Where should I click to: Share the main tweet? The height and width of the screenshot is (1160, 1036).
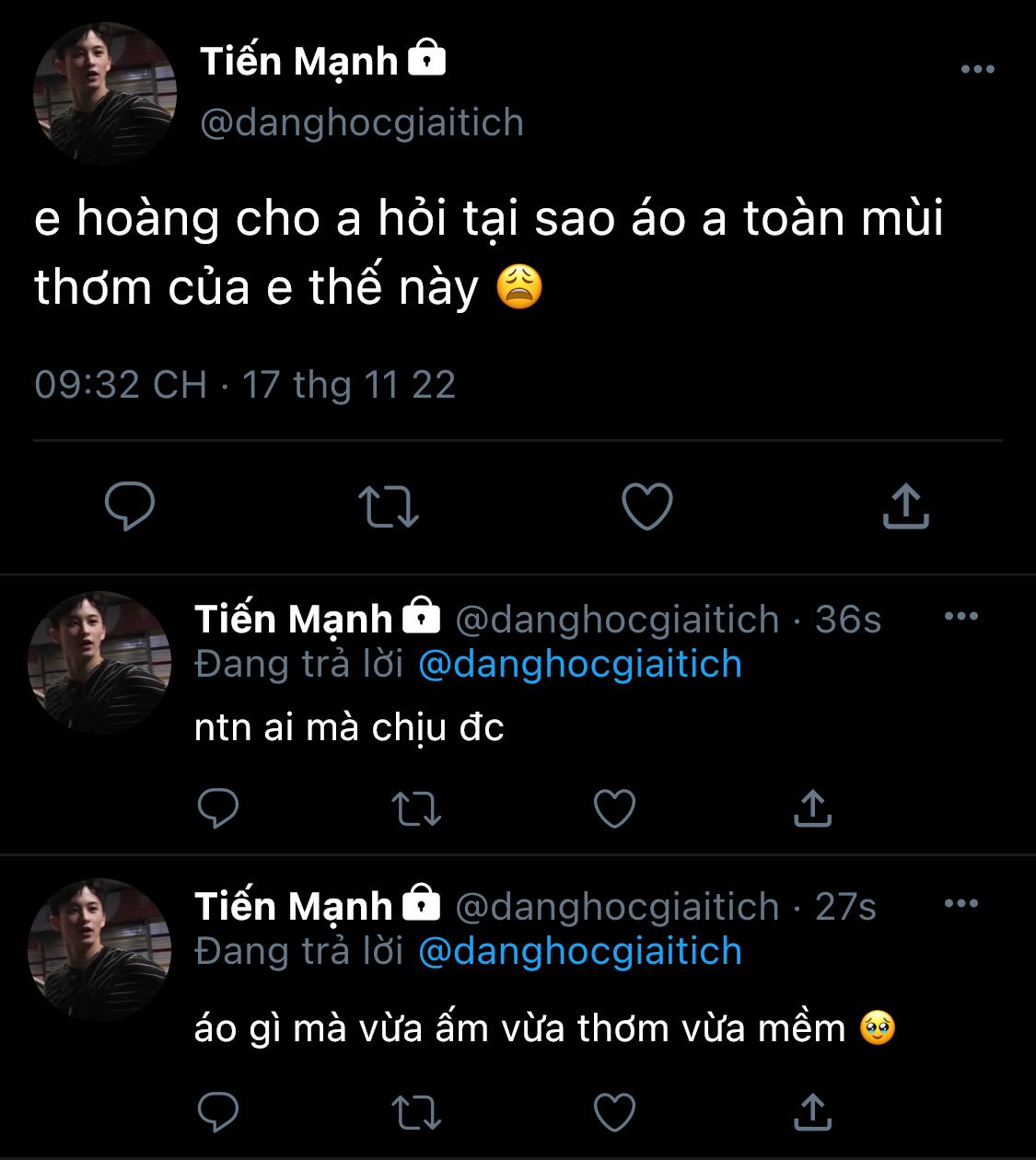pyautogui.click(x=906, y=506)
